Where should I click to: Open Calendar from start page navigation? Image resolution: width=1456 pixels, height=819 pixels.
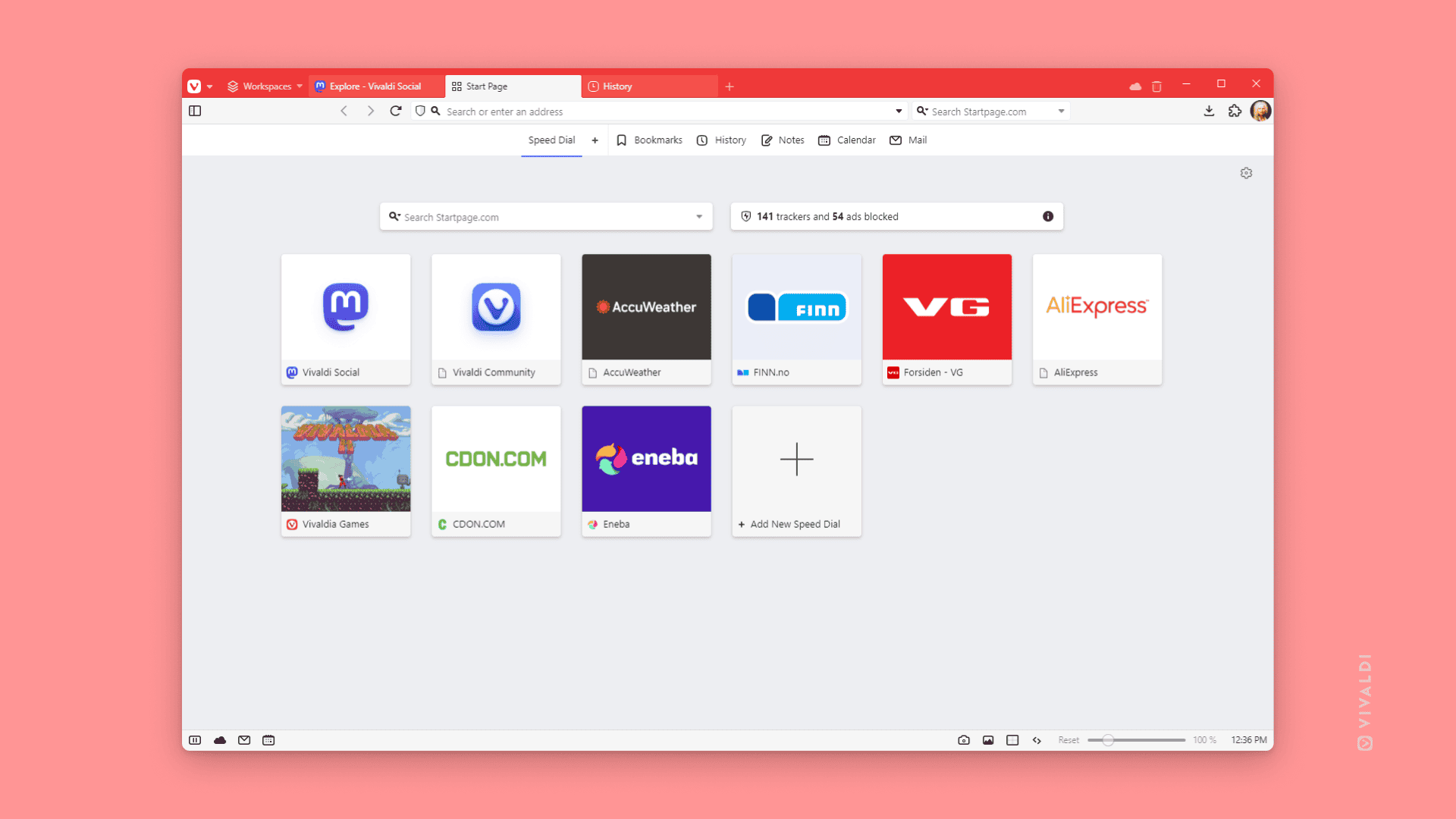847,140
